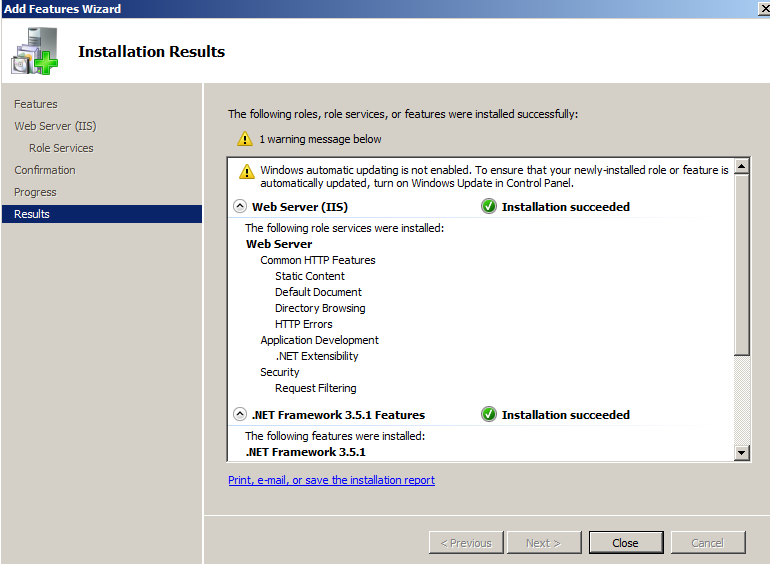
Task: Click the bold '.NET Framework 3.5.1' row at the bottom of the list
Action: coord(305,452)
